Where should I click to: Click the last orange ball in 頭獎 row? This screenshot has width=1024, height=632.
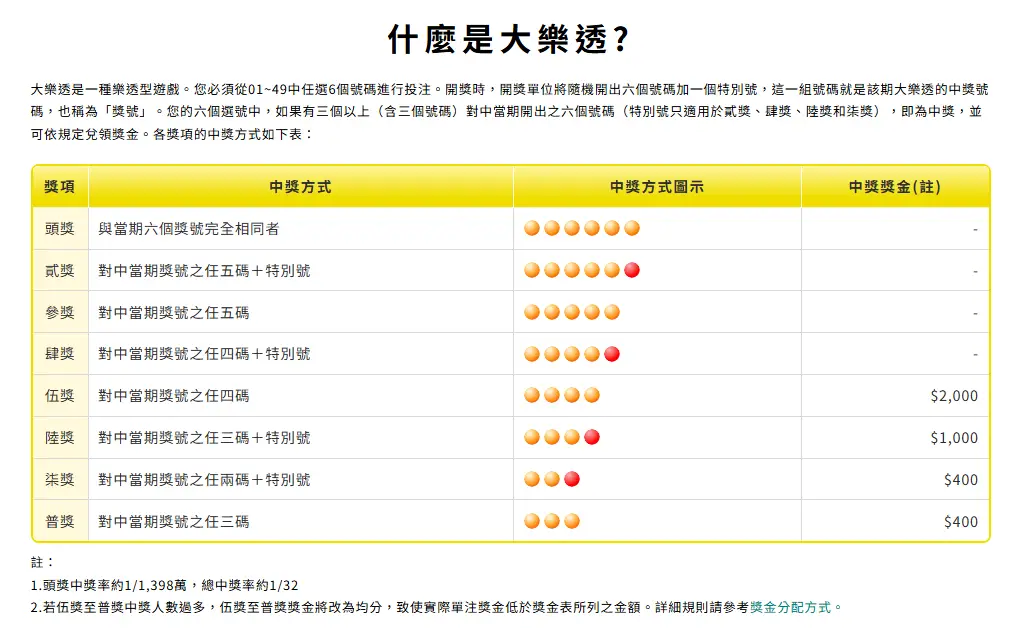point(632,228)
